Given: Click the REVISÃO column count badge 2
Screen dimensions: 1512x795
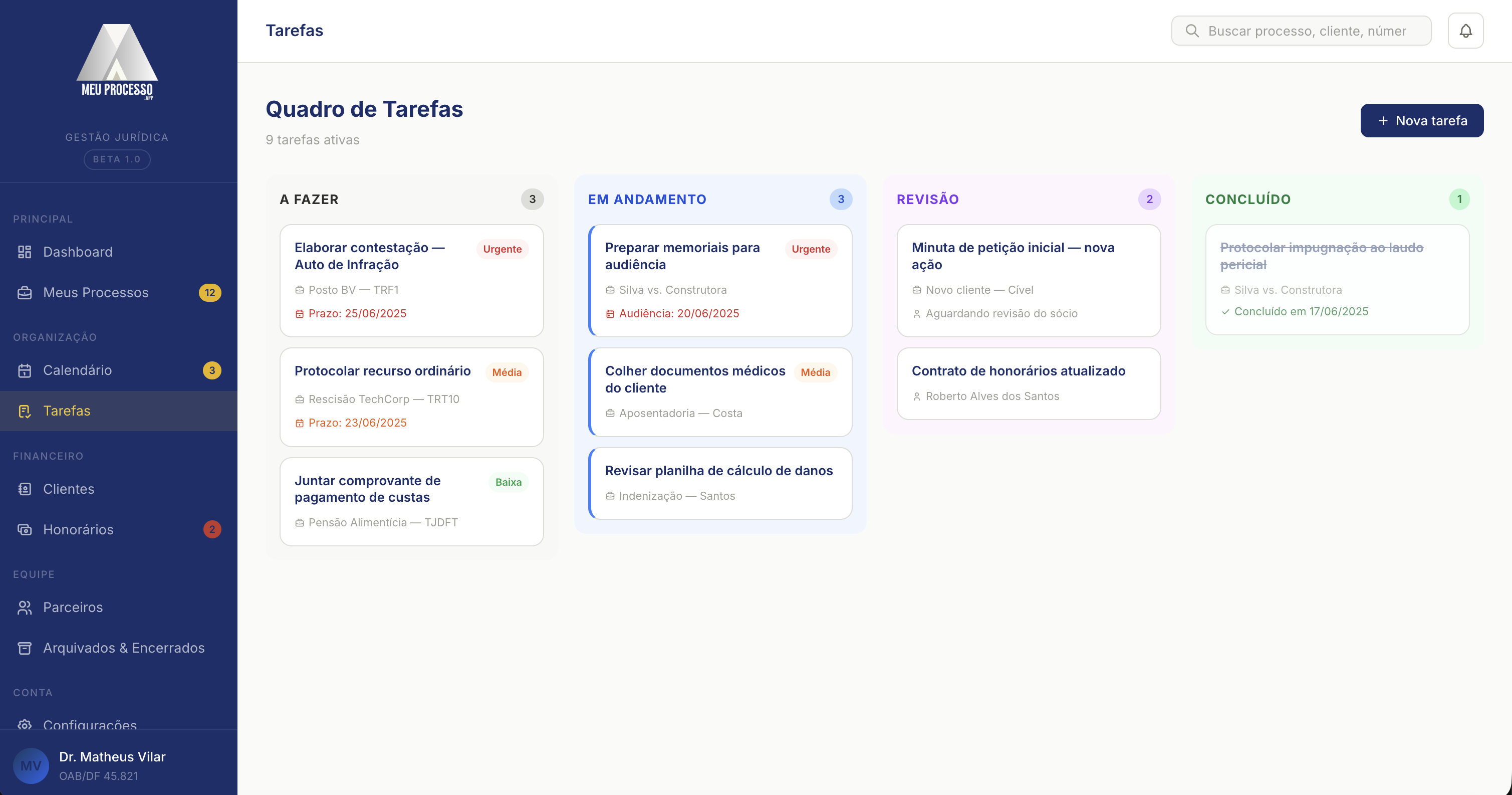Looking at the screenshot, I should 1149,199.
